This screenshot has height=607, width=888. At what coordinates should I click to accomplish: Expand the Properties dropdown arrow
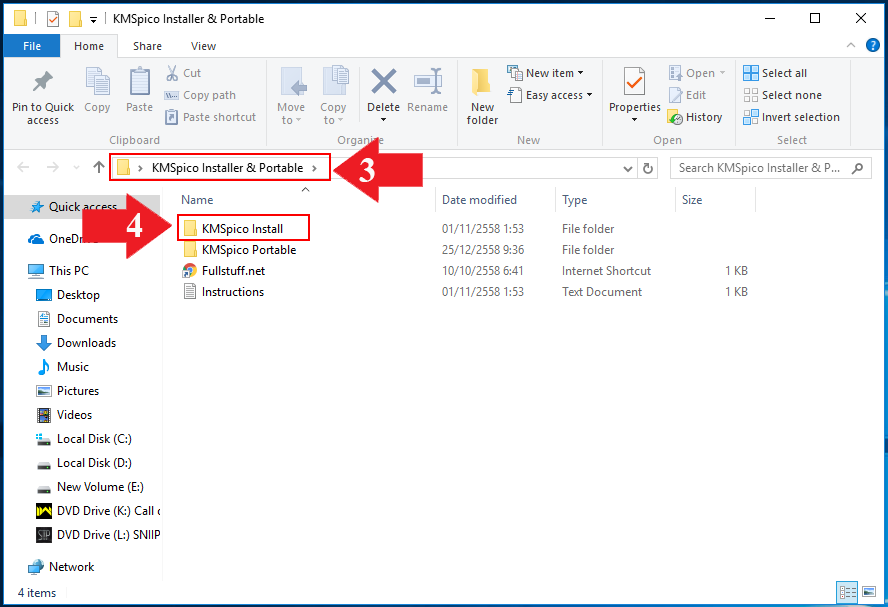(x=634, y=119)
